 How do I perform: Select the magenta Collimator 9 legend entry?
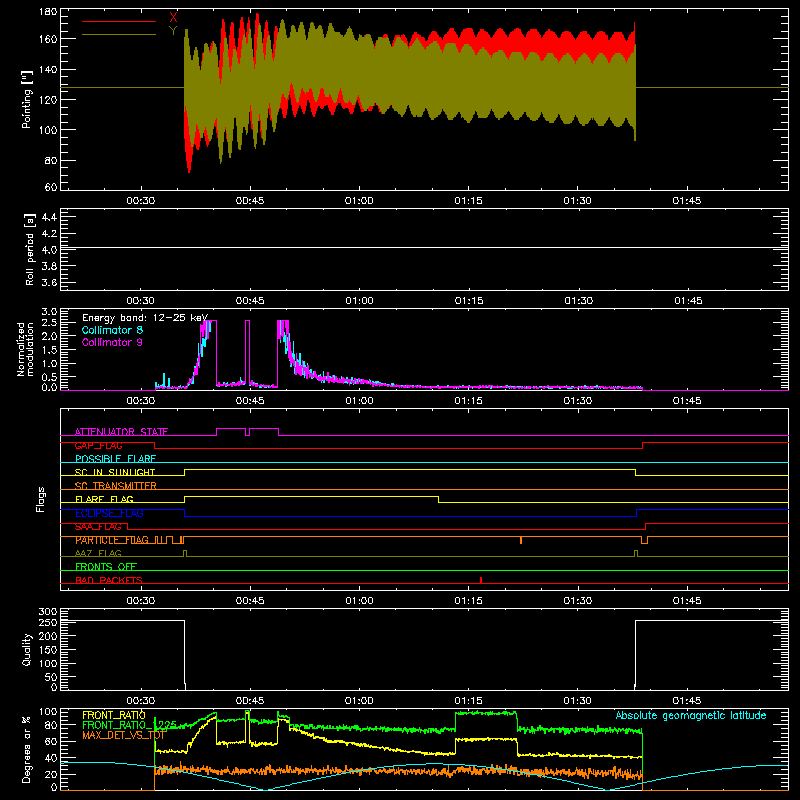tap(112, 342)
